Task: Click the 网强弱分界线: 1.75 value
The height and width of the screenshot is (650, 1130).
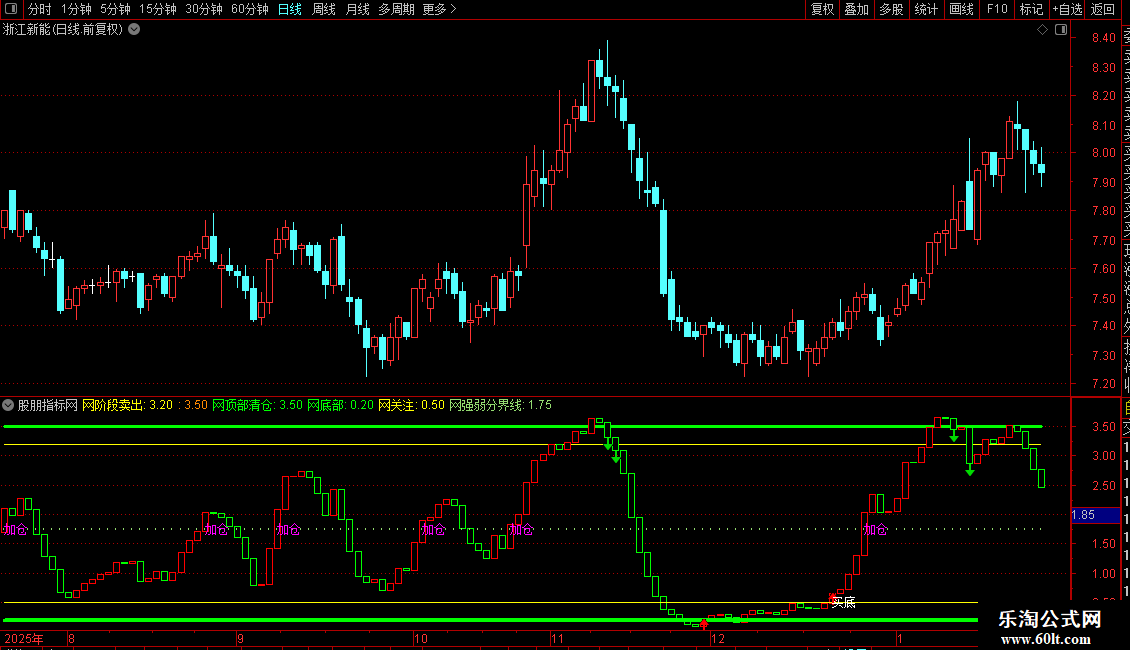Action: [x=500, y=405]
